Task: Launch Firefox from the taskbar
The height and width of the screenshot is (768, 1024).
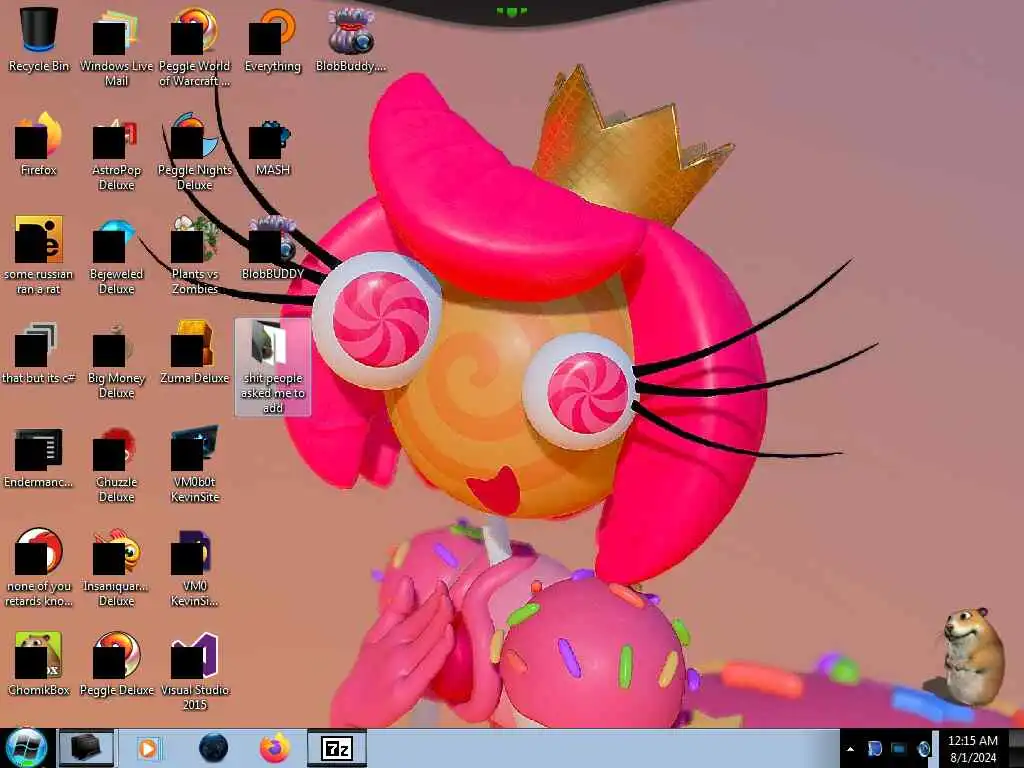Action: [x=275, y=748]
